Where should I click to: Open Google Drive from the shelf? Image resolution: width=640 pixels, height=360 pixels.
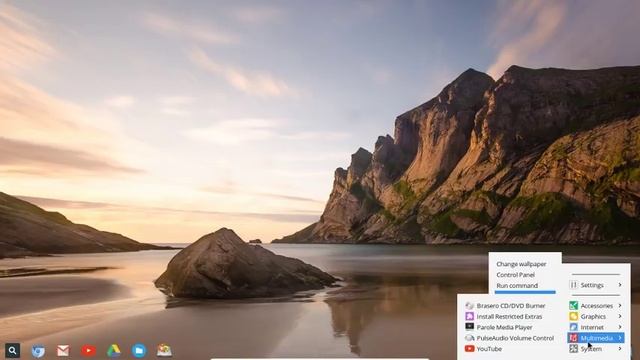pos(113,351)
